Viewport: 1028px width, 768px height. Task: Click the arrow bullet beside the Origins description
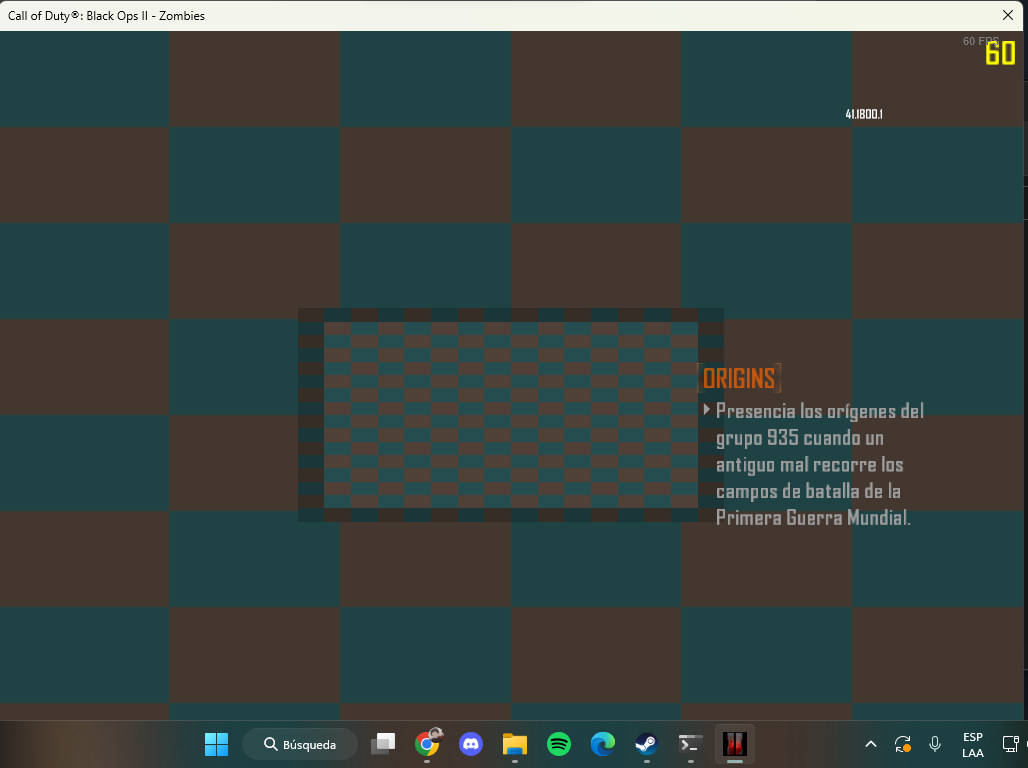(707, 410)
